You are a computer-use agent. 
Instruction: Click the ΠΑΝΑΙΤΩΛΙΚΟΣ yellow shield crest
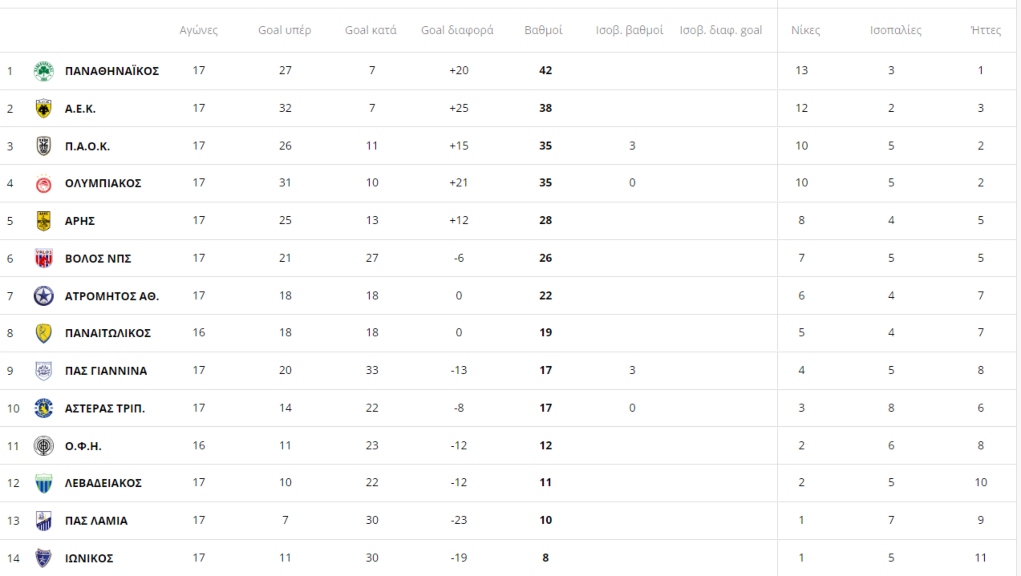[x=44, y=333]
